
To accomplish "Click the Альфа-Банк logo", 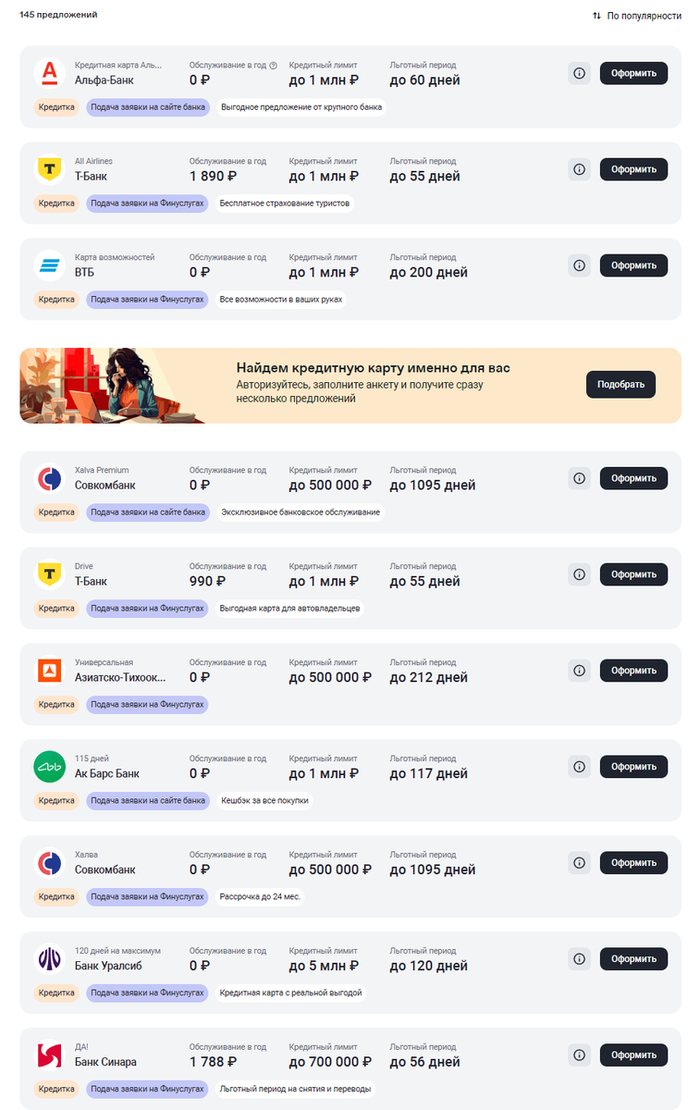I will (48, 73).
